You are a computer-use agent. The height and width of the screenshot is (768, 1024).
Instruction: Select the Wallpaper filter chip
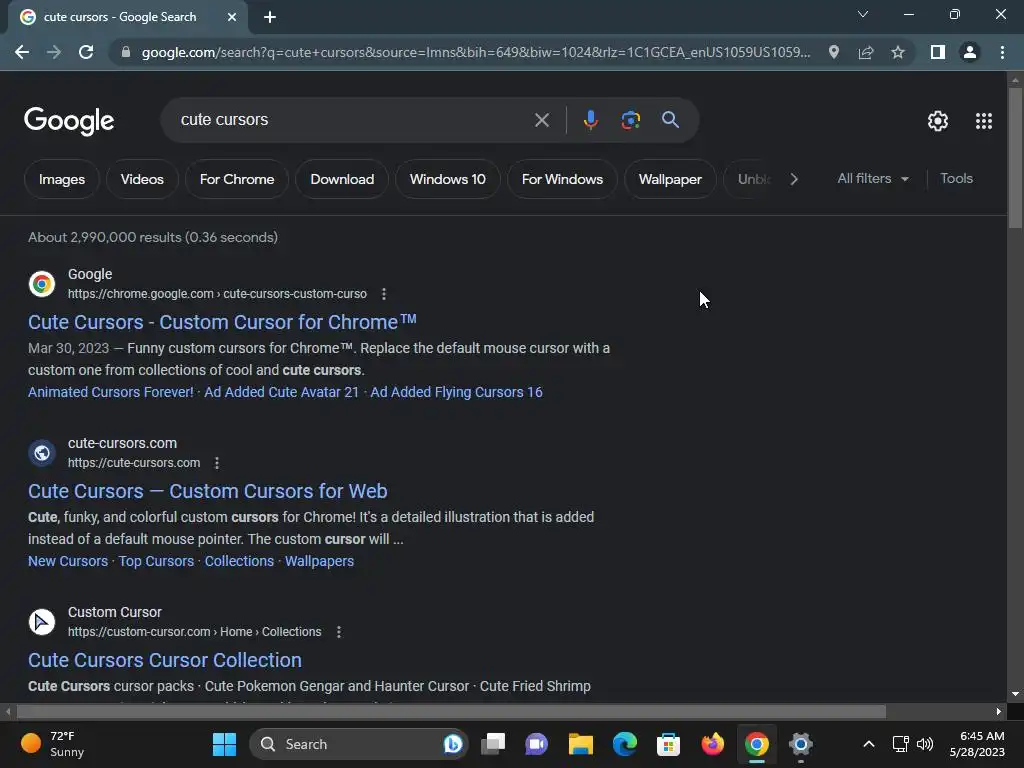coord(670,179)
